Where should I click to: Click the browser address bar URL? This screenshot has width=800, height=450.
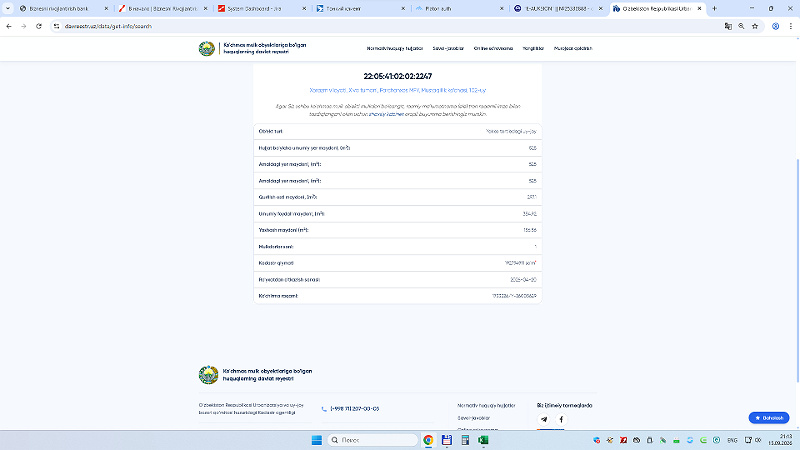[108, 26]
